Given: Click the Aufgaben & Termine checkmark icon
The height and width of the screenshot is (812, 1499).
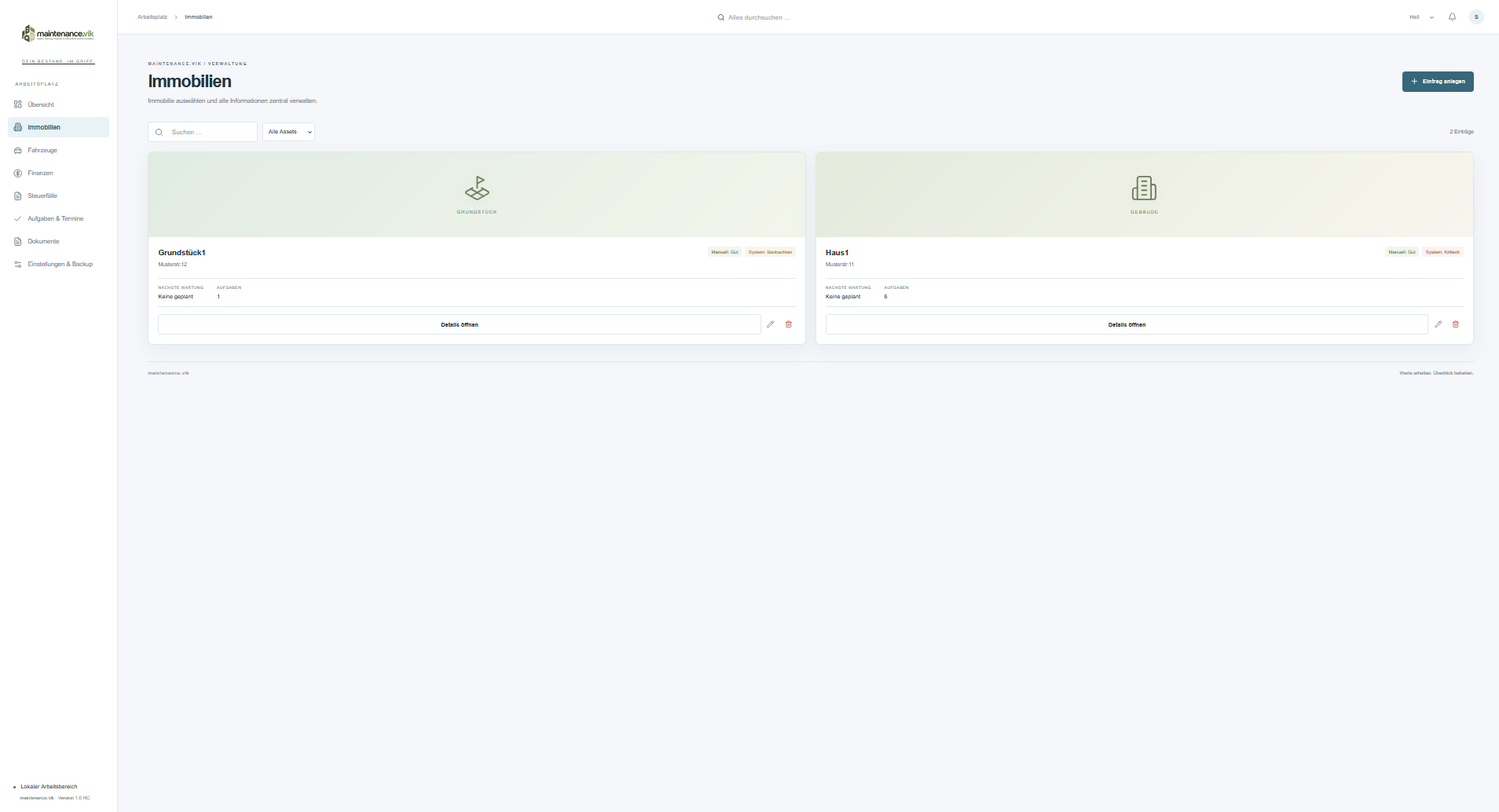Looking at the screenshot, I should pos(18,218).
